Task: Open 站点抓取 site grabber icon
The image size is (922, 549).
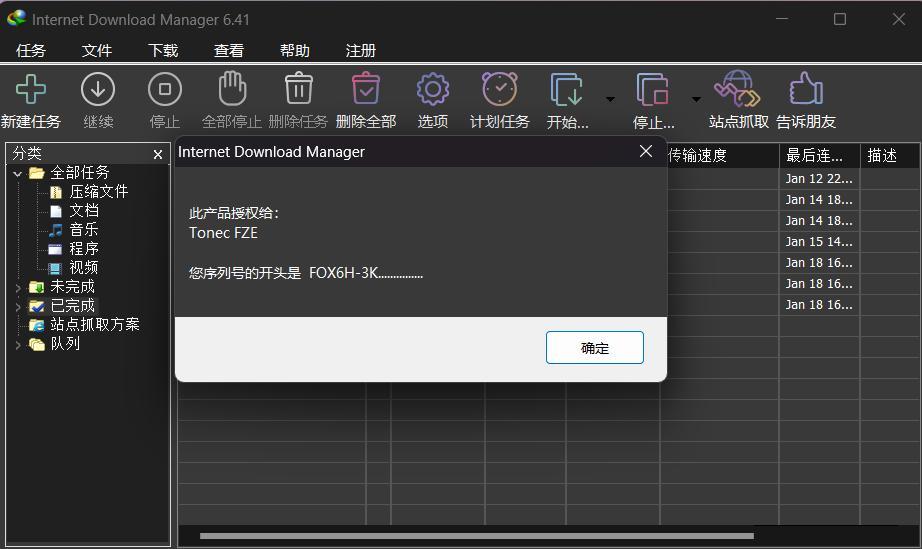Action: tap(737, 88)
